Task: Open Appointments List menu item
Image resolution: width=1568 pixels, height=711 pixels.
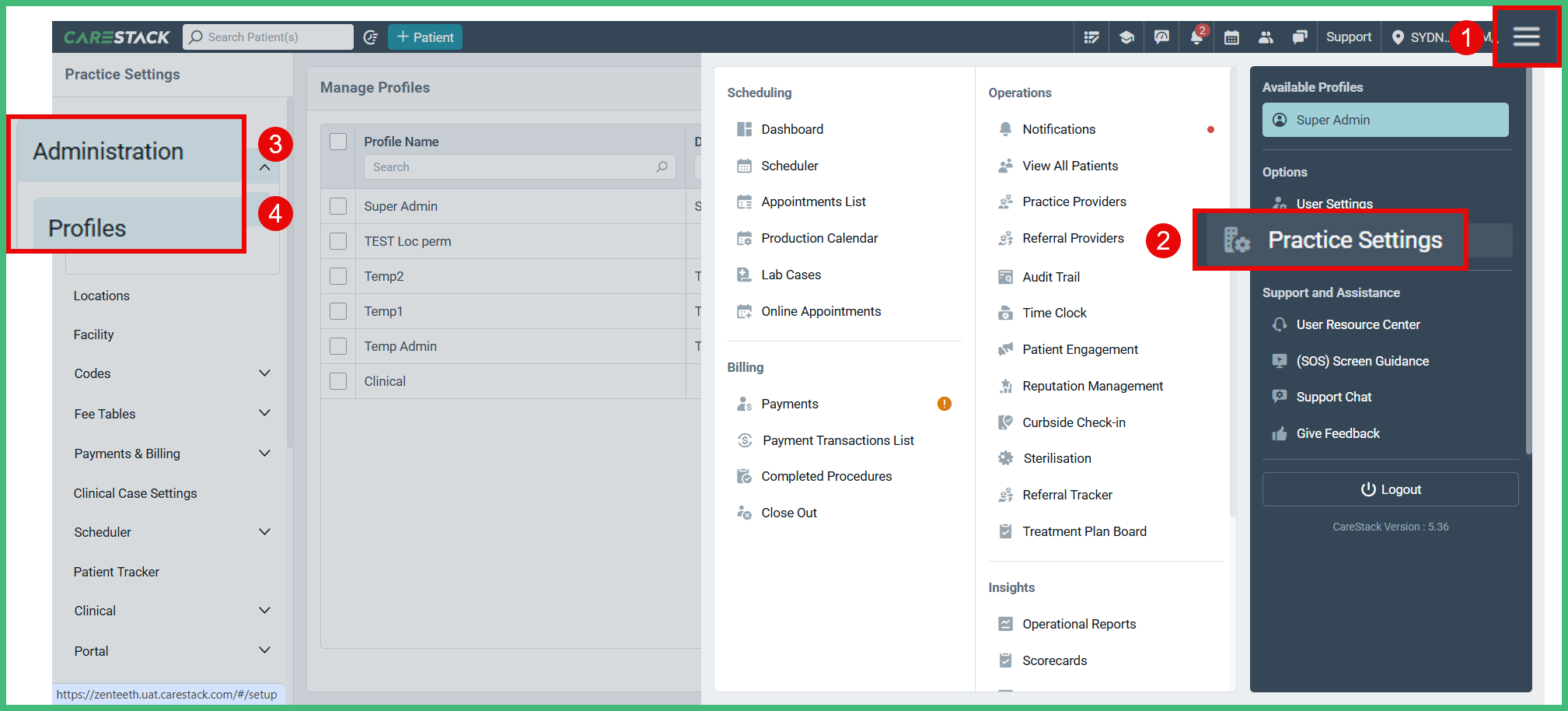Action: (x=813, y=201)
